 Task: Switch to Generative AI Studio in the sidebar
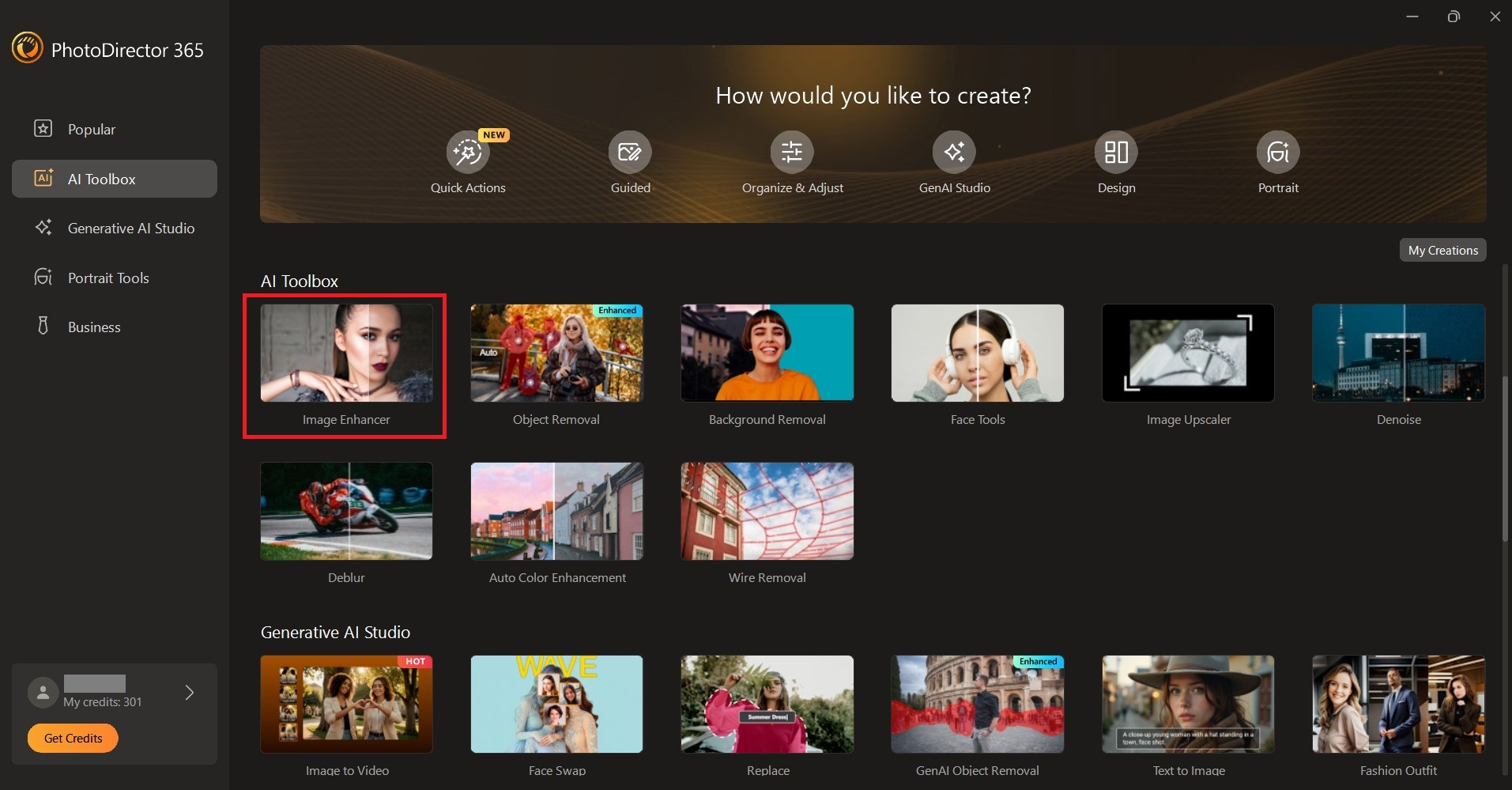click(130, 228)
